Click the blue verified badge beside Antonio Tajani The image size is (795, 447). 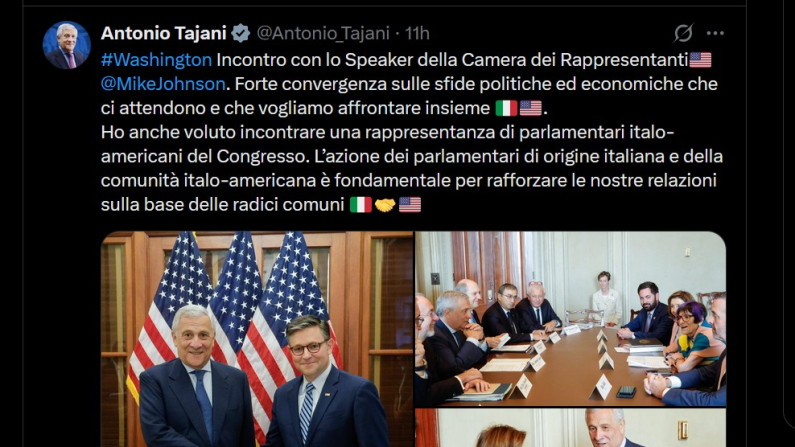click(241, 33)
